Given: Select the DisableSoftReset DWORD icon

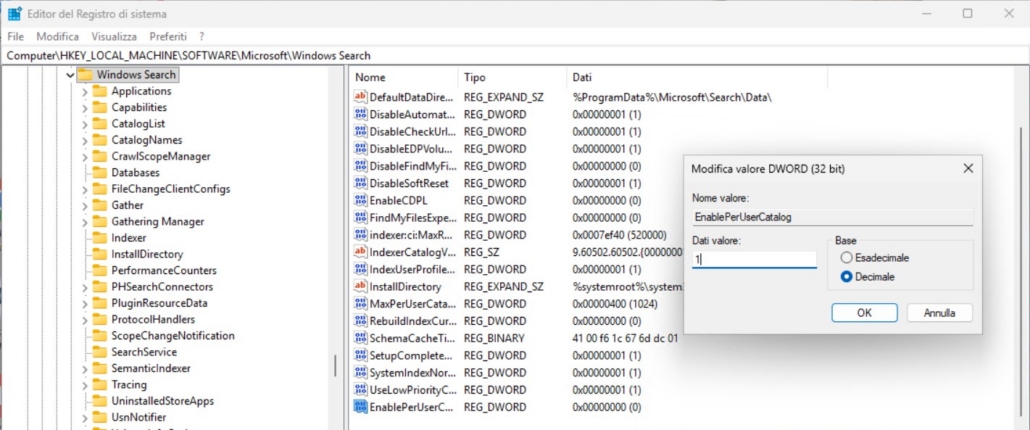Looking at the screenshot, I should 360,183.
